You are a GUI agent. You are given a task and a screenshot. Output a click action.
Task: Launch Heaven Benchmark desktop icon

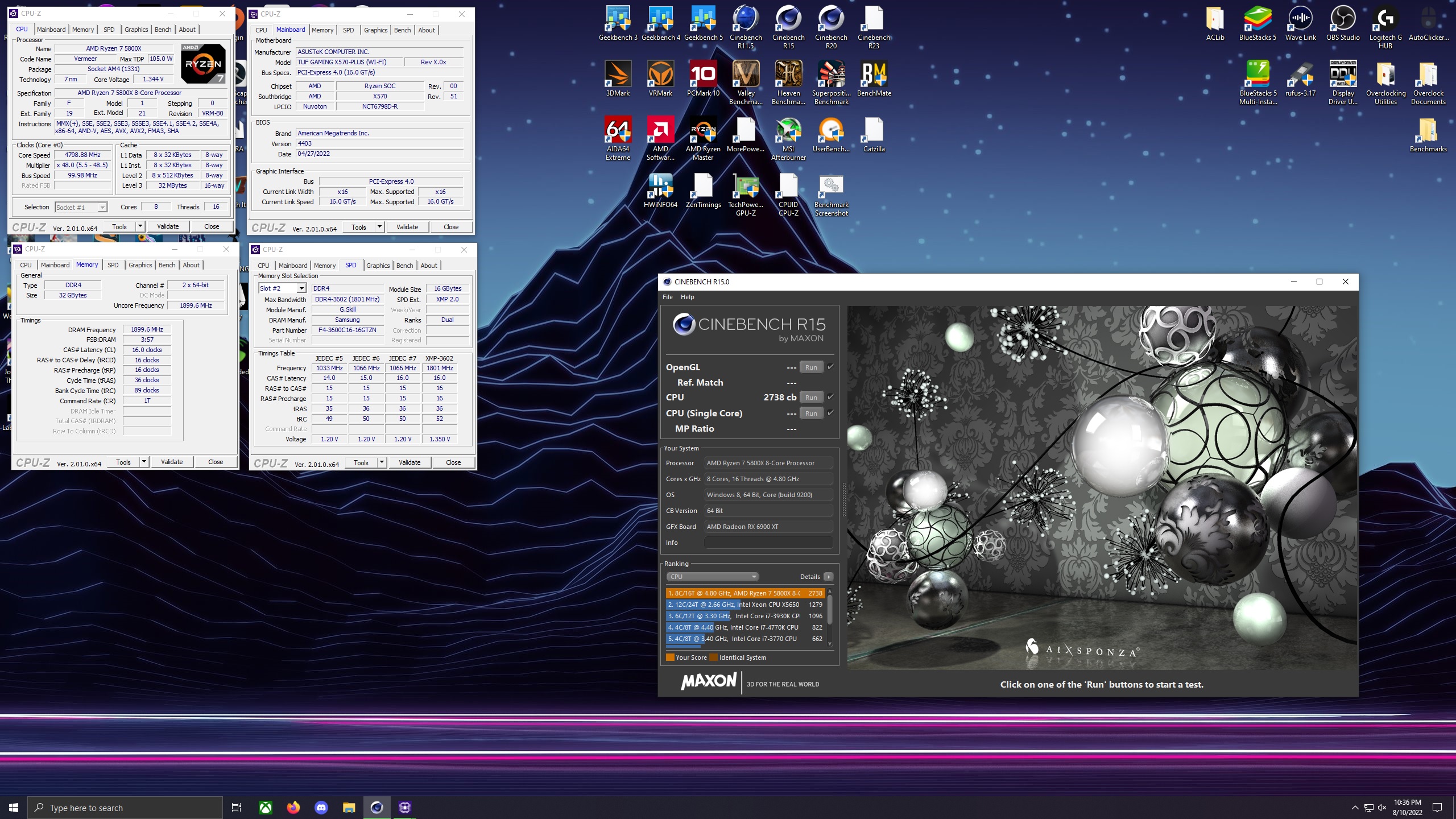[x=788, y=82]
